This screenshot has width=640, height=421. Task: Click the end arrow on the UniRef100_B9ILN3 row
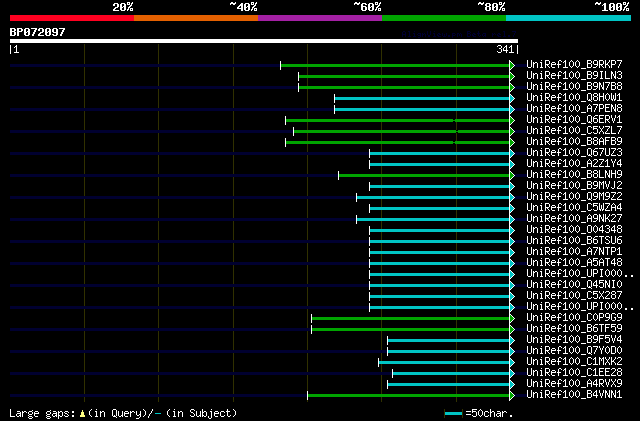[512, 76]
